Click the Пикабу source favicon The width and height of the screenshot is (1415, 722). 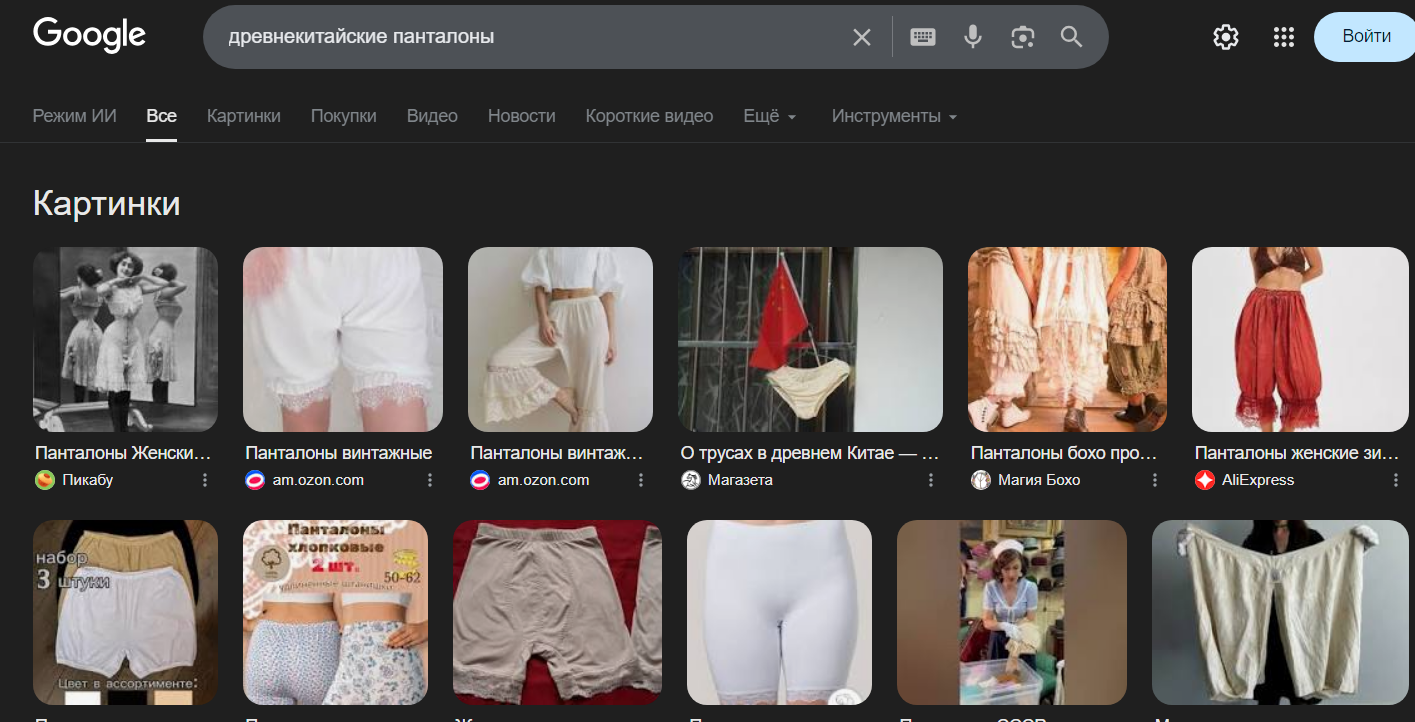[x=45, y=480]
